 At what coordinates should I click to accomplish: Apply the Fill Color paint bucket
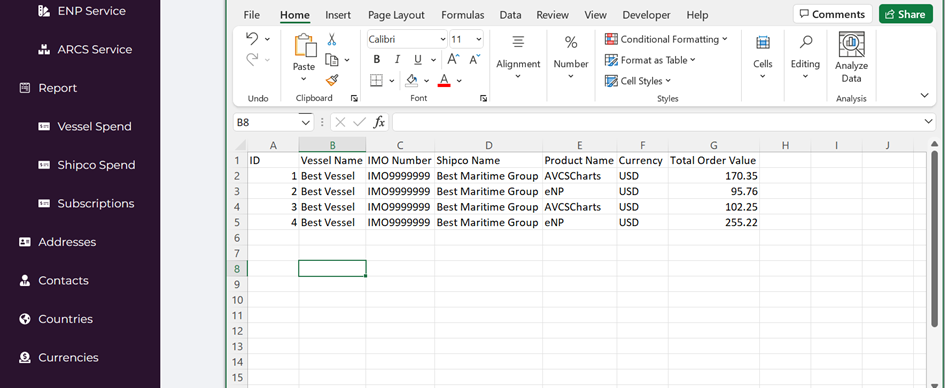[x=412, y=80]
